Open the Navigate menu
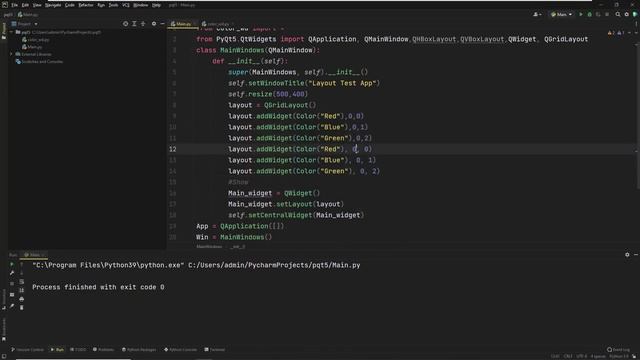This screenshot has height=360, width=640. coord(53,5)
